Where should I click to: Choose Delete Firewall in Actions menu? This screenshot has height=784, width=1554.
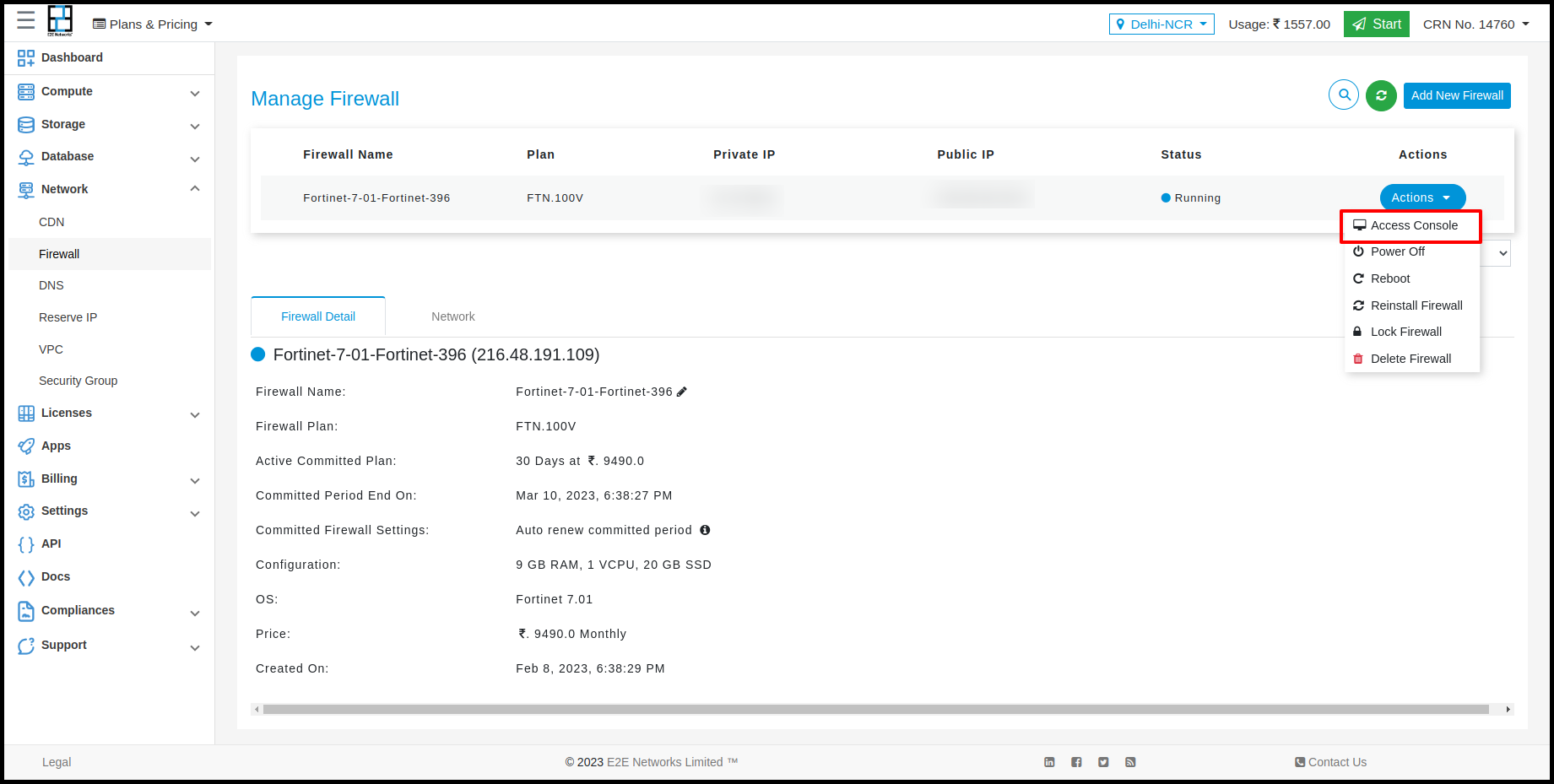tap(1411, 359)
